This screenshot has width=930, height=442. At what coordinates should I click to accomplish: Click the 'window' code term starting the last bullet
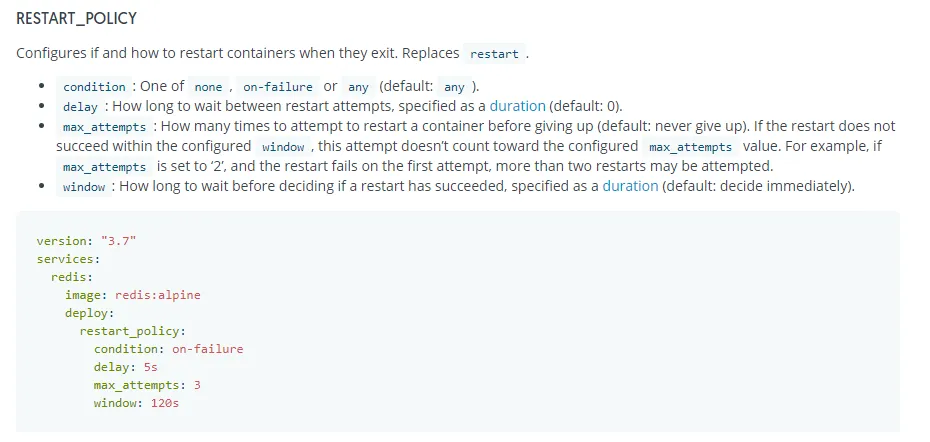click(x=84, y=187)
